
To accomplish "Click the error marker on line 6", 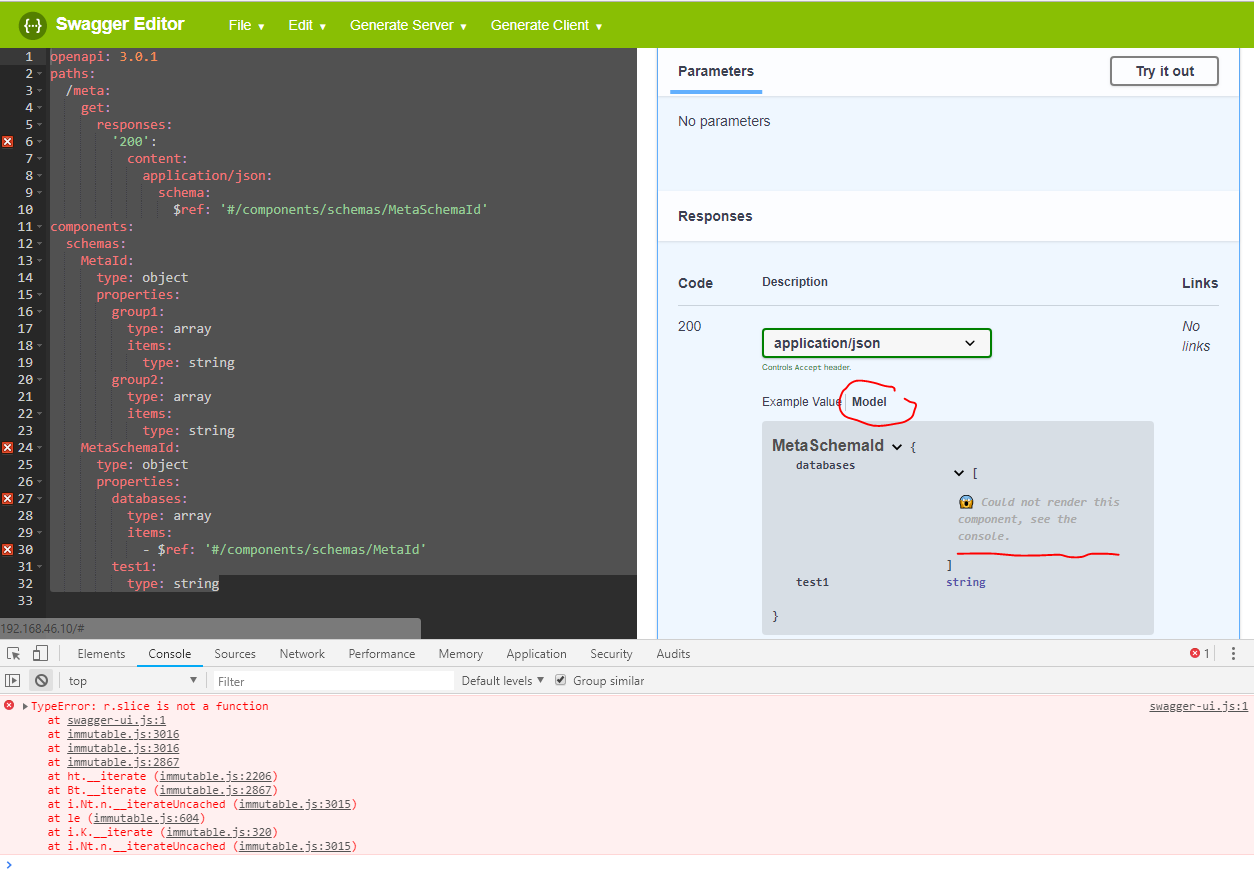I will (x=7, y=141).
